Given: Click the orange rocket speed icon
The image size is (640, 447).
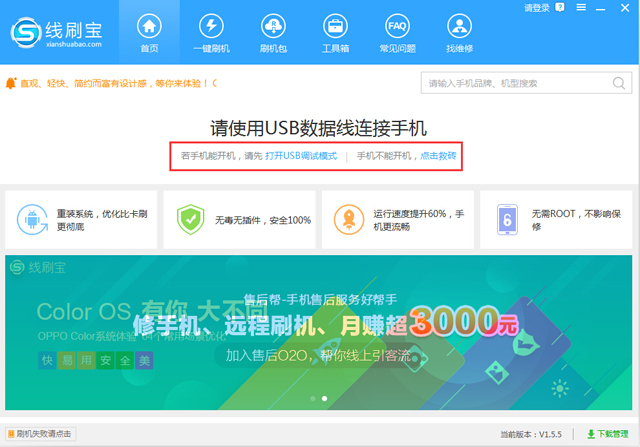Looking at the screenshot, I should [349, 220].
